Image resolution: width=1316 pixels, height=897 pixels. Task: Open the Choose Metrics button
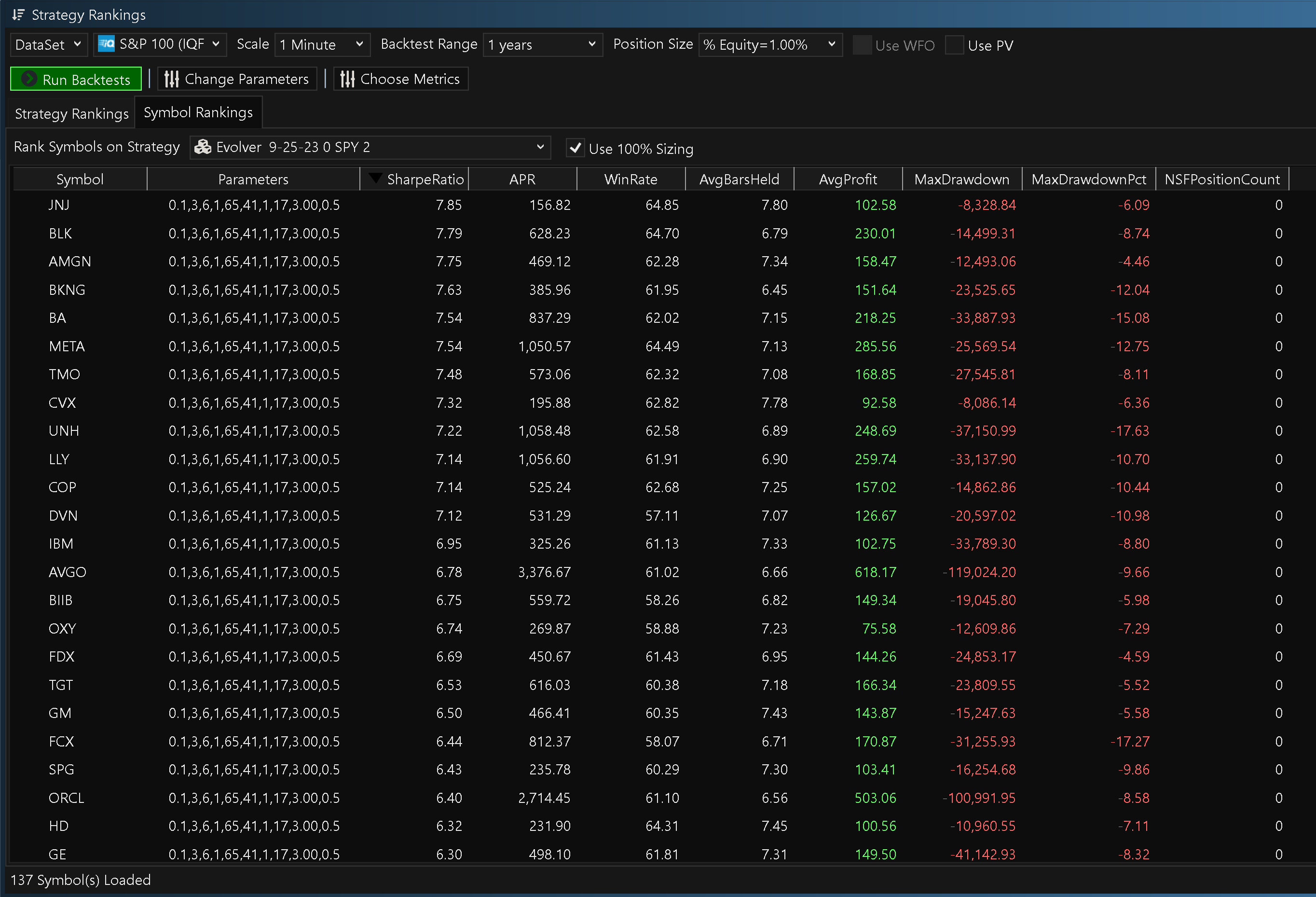(400, 79)
